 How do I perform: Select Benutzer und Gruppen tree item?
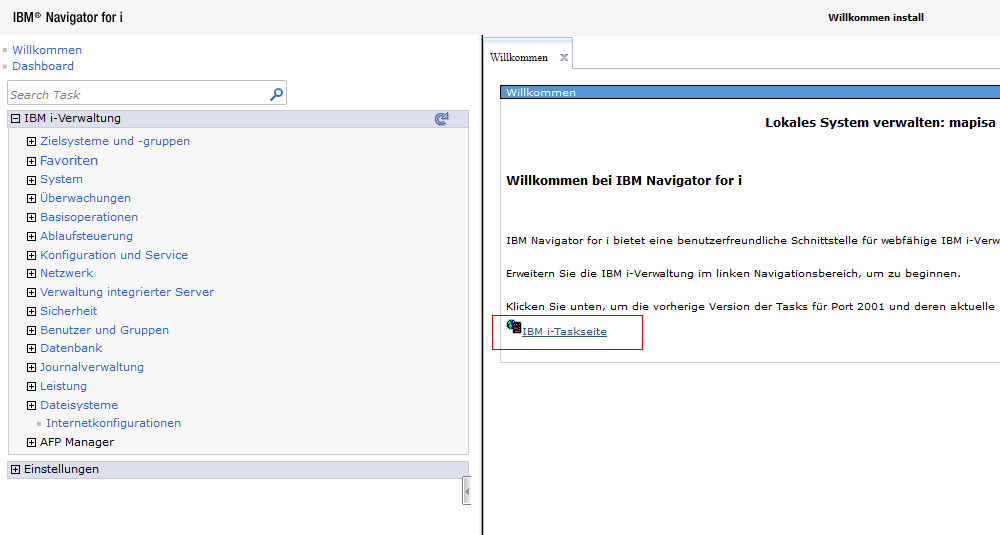pos(104,330)
